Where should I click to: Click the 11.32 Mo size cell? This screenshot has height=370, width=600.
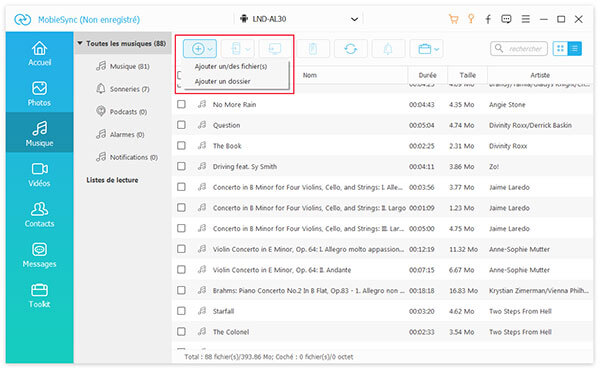click(x=463, y=249)
